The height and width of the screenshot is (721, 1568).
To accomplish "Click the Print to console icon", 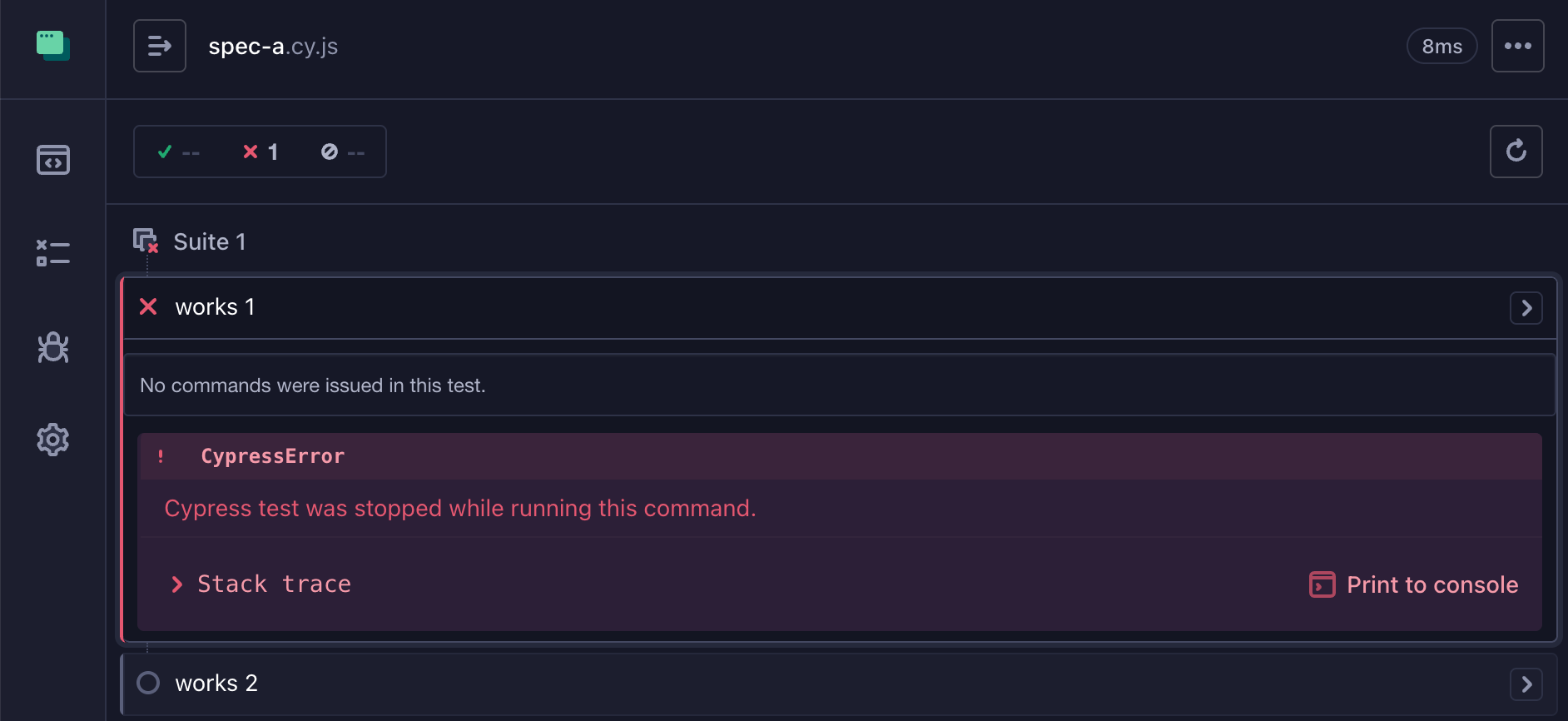I will (1322, 584).
